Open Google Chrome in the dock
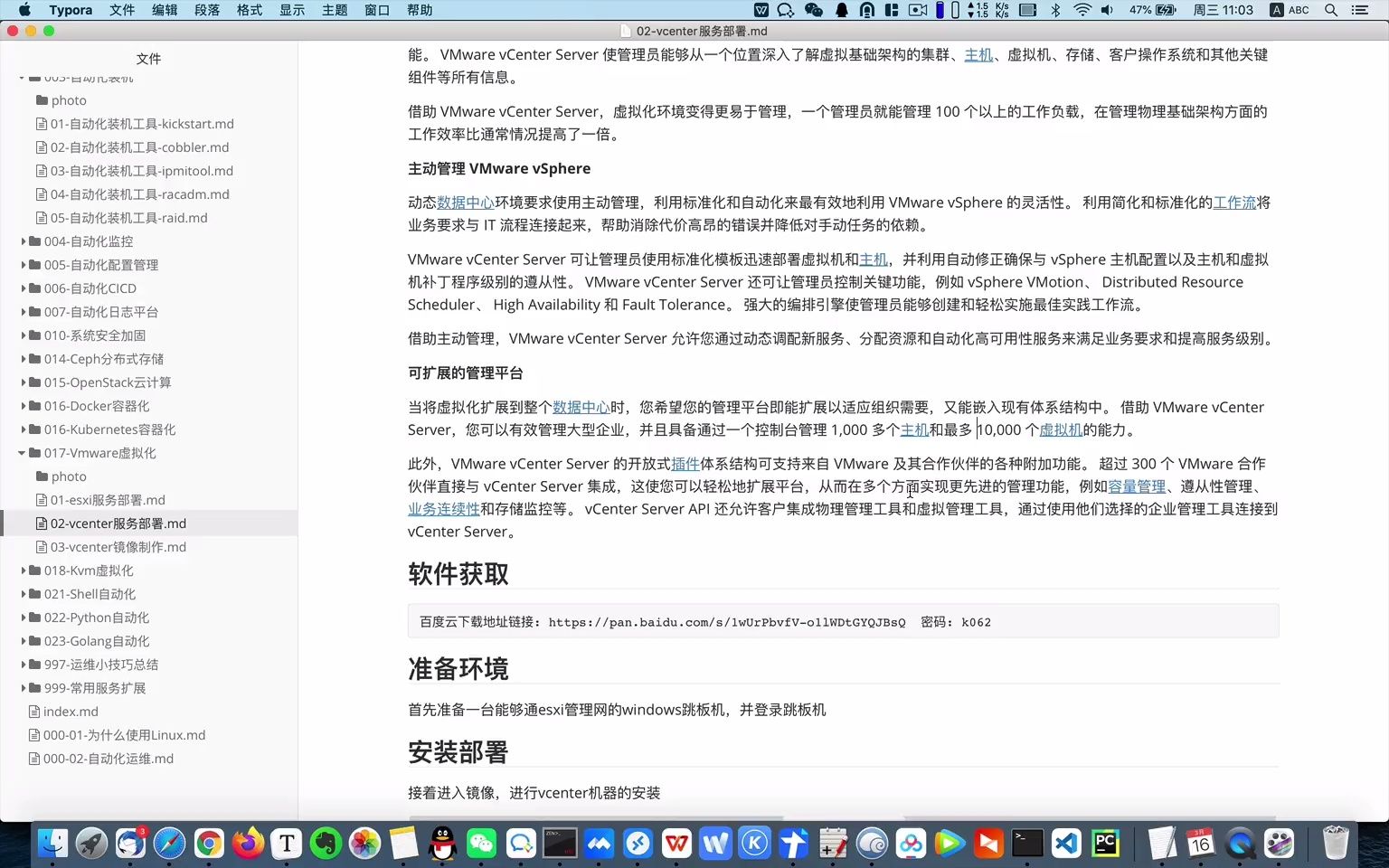Viewport: 1389px width, 868px height. click(x=208, y=844)
